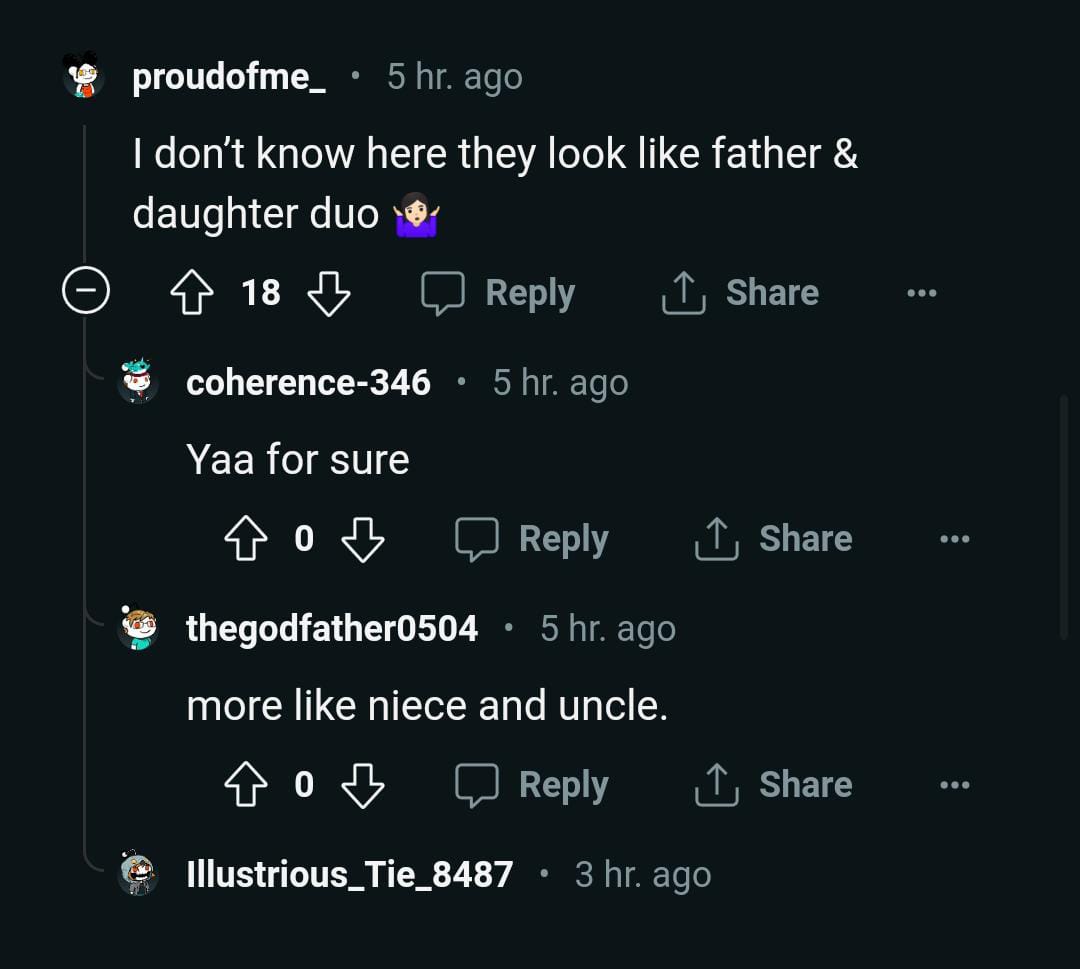
Task: Click the comment thread scrollbar
Action: tap(1064, 516)
